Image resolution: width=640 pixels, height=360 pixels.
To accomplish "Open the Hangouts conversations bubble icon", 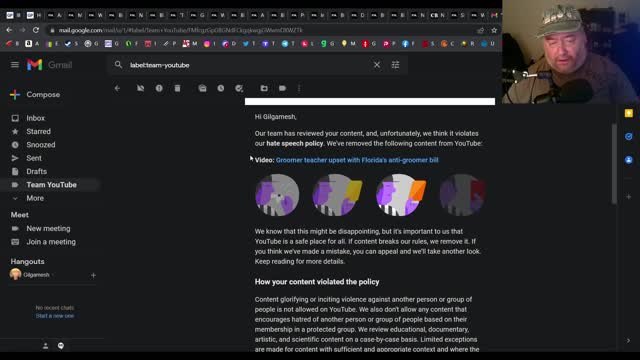I will [x=61, y=346].
